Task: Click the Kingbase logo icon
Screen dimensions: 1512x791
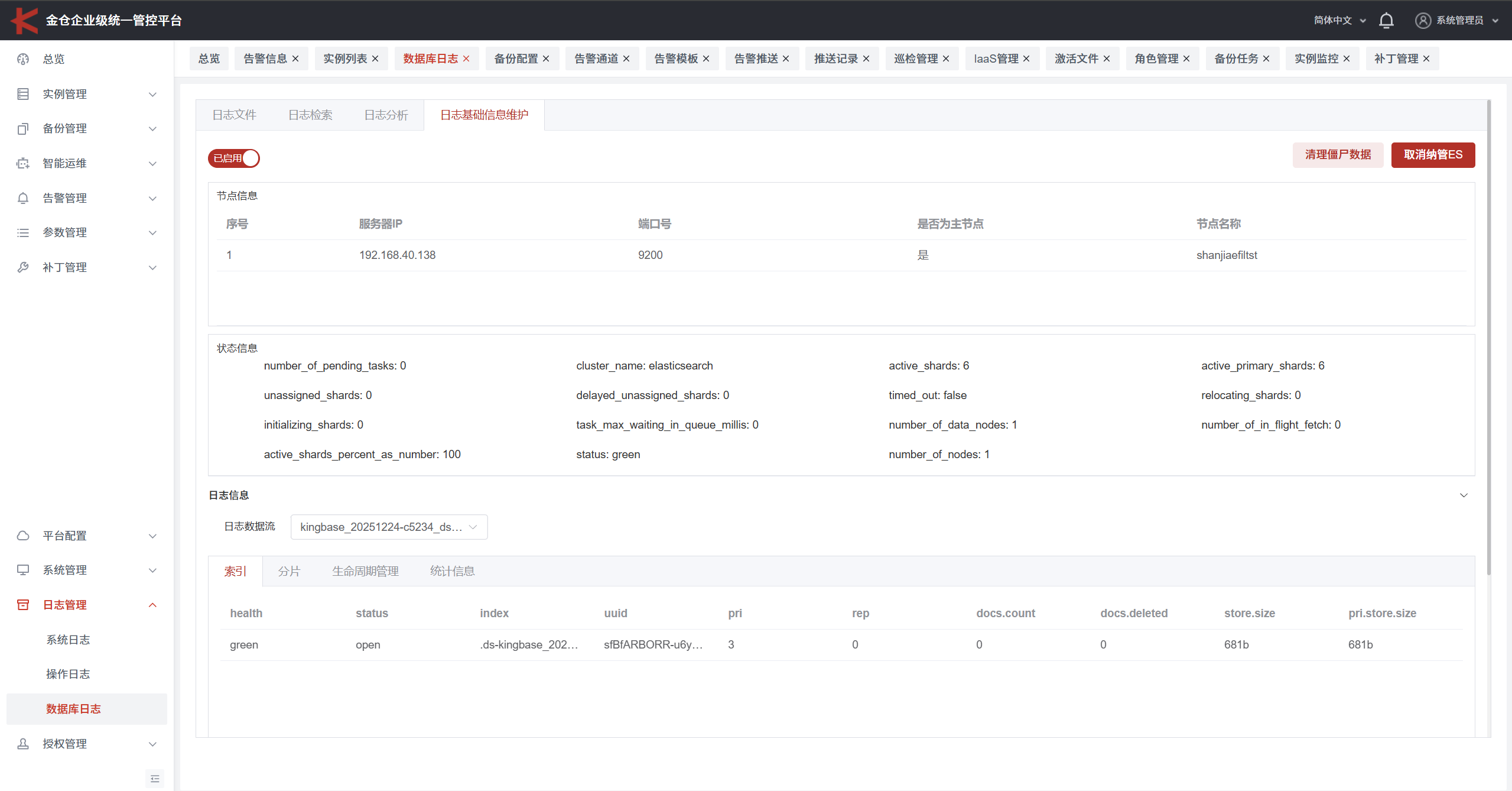Action: [24, 21]
